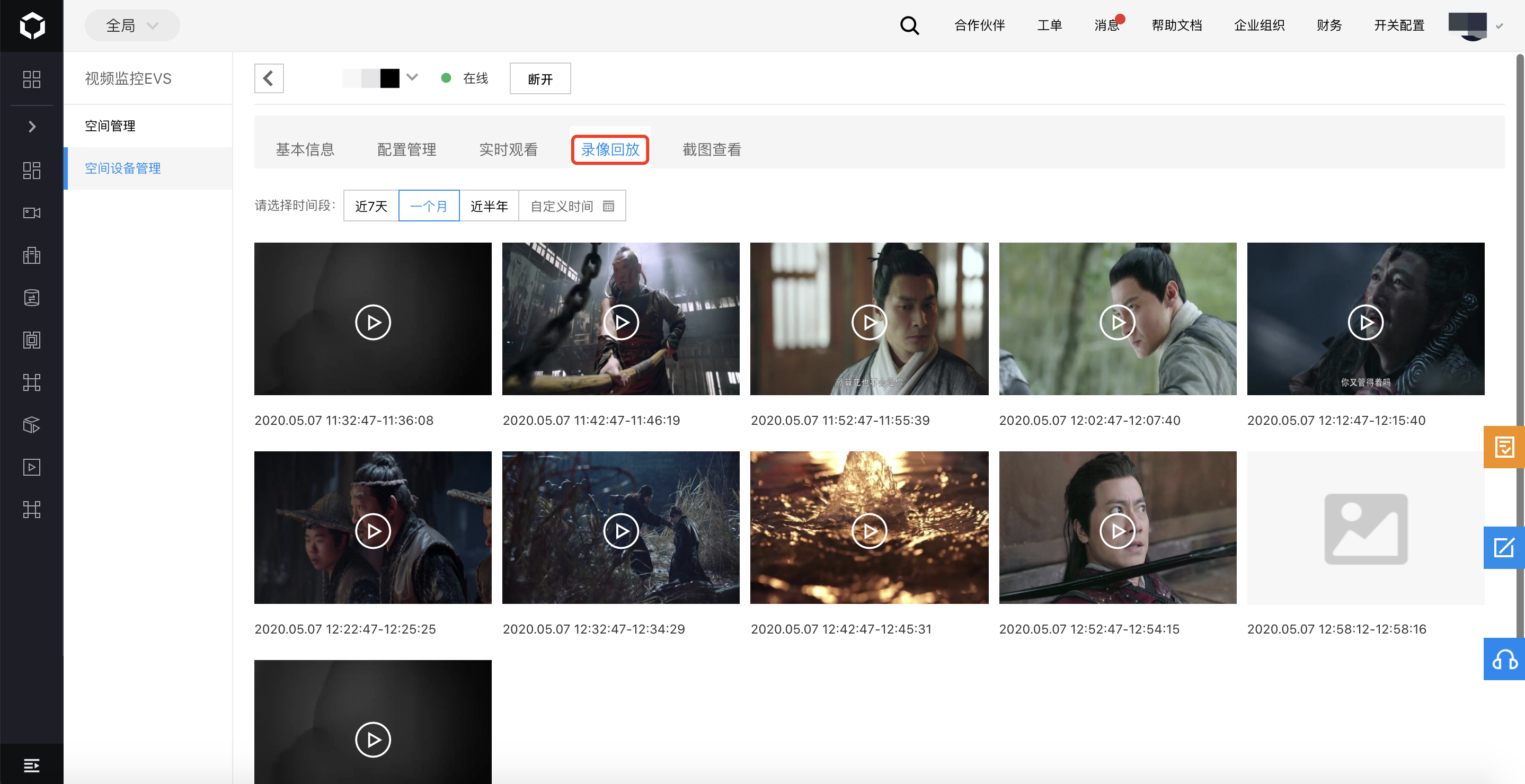Play the 12:42:47-12:45:31 recording
This screenshot has height=784, width=1525.
click(869, 531)
